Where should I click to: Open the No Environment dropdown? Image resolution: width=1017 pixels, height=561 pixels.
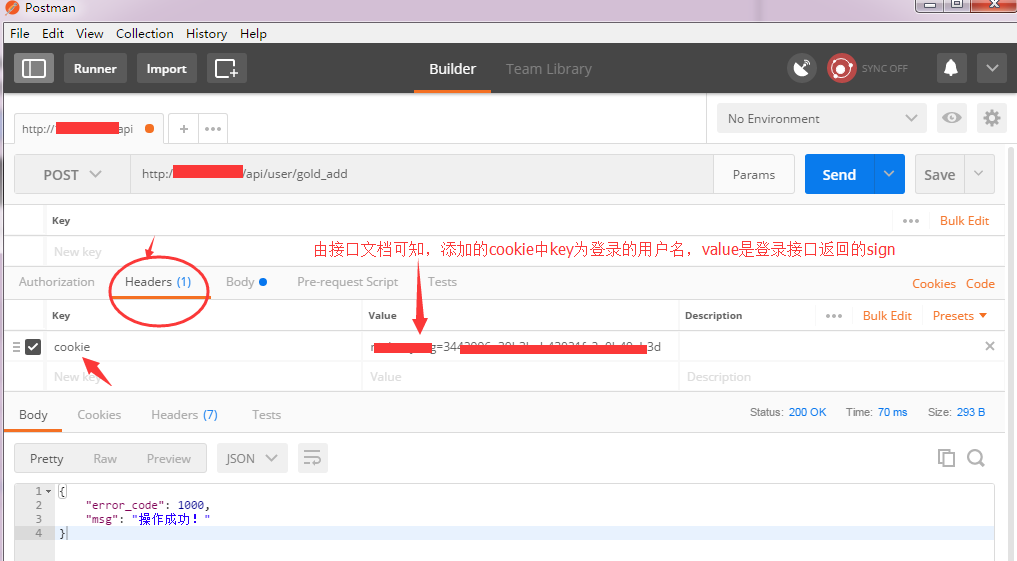point(822,119)
